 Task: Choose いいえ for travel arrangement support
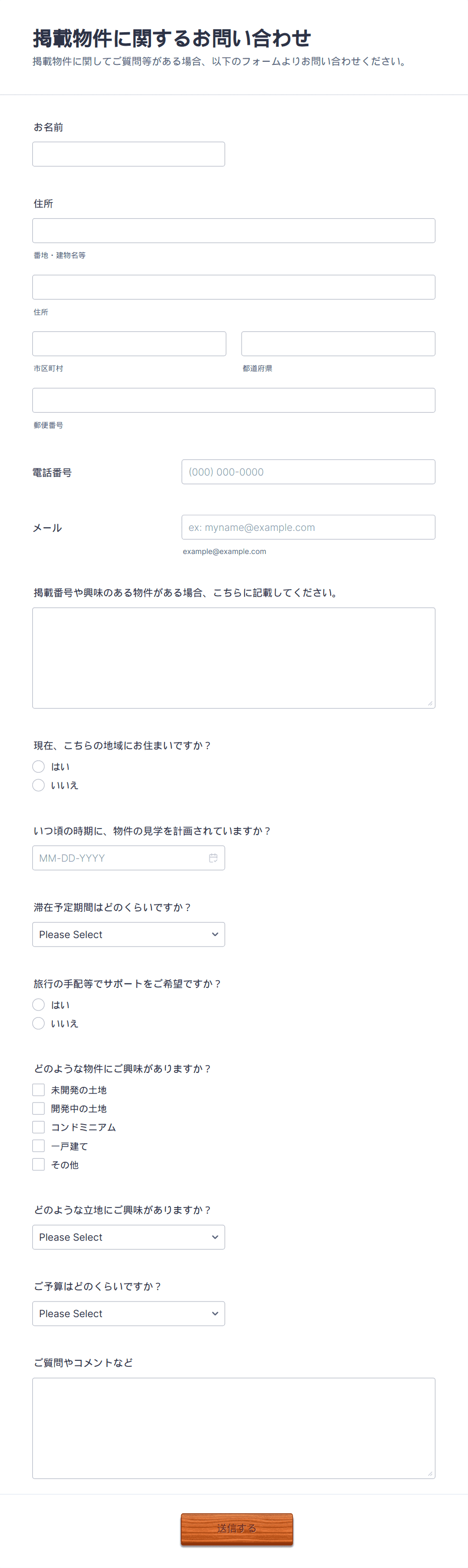click(x=38, y=1023)
